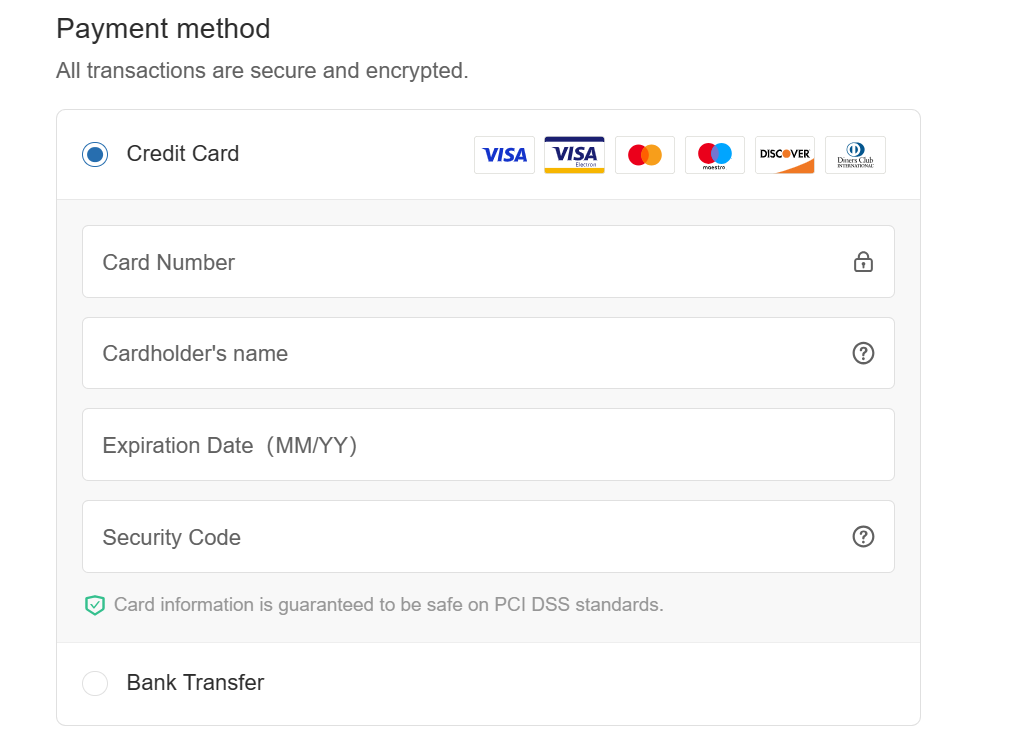Open Security Code help question mark
This screenshot has width=1034, height=754.
coord(863,537)
